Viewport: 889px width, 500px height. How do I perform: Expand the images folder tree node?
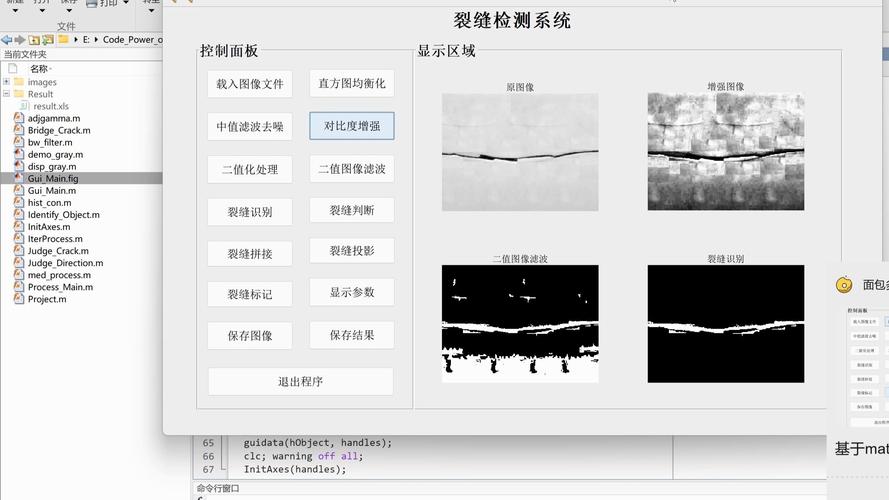pyautogui.click(x=6, y=82)
